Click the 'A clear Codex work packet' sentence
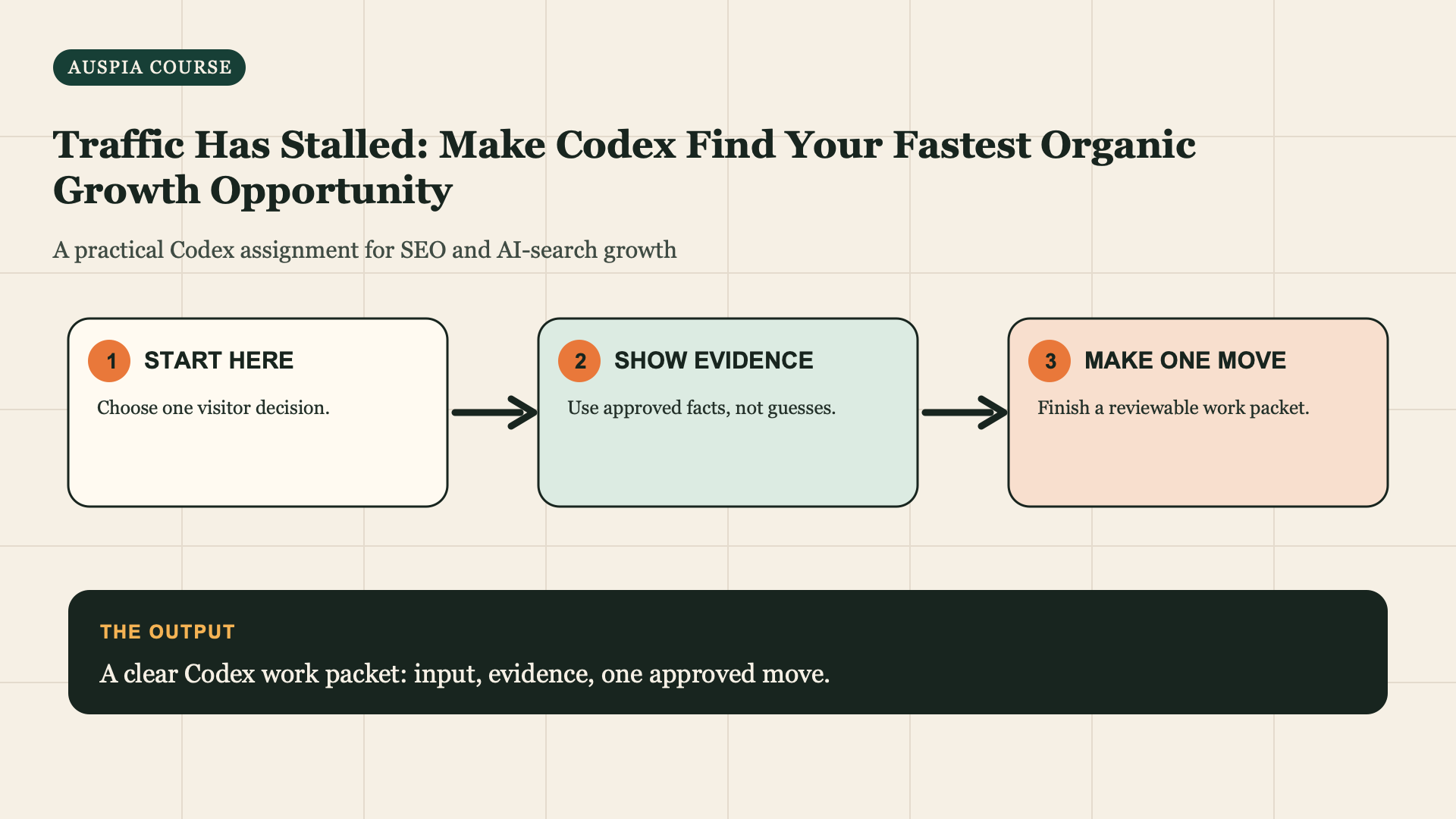The width and height of the screenshot is (1456, 819). [x=465, y=673]
